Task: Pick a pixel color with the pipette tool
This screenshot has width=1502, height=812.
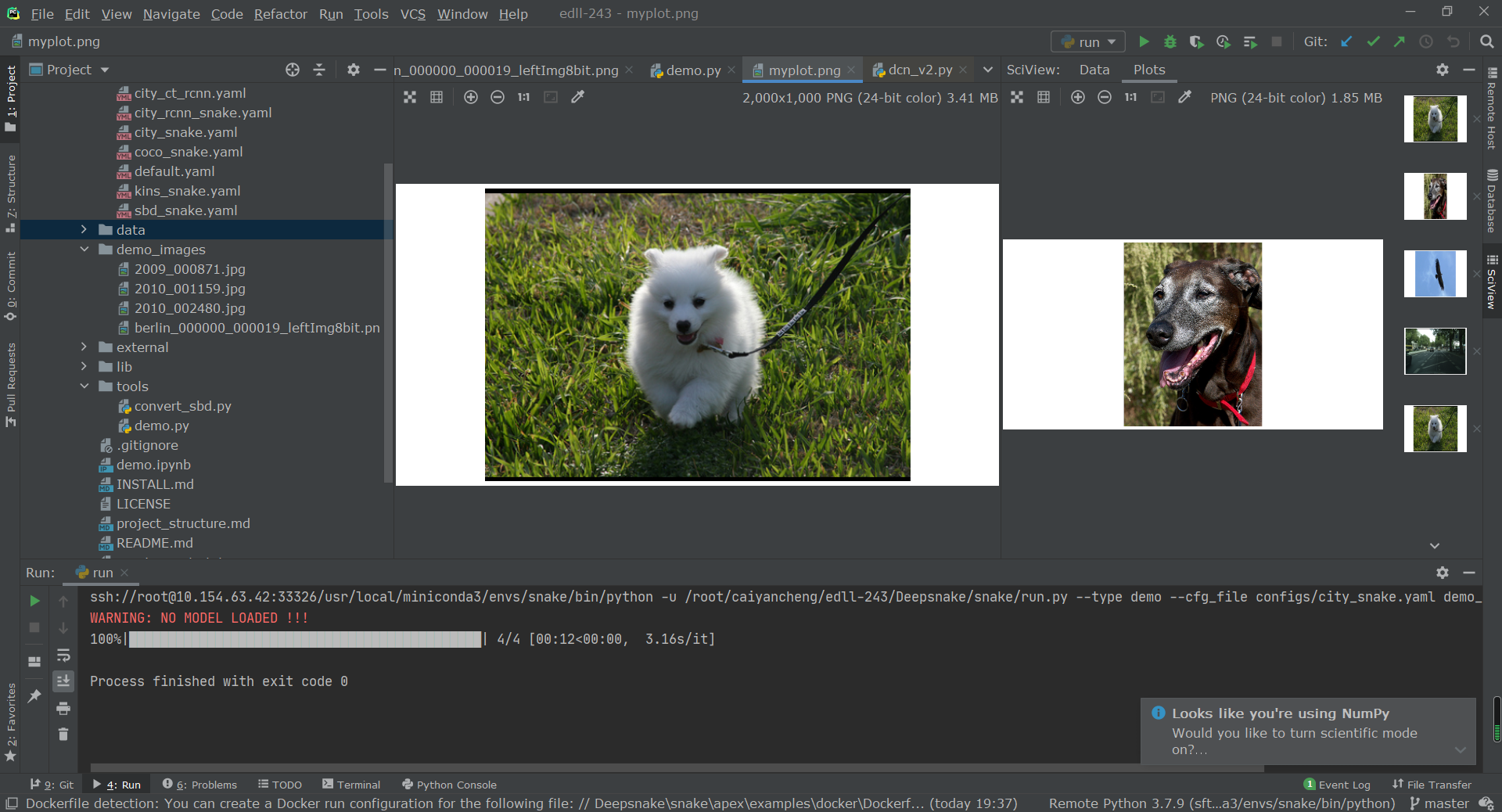Action: click(x=578, y=97)
